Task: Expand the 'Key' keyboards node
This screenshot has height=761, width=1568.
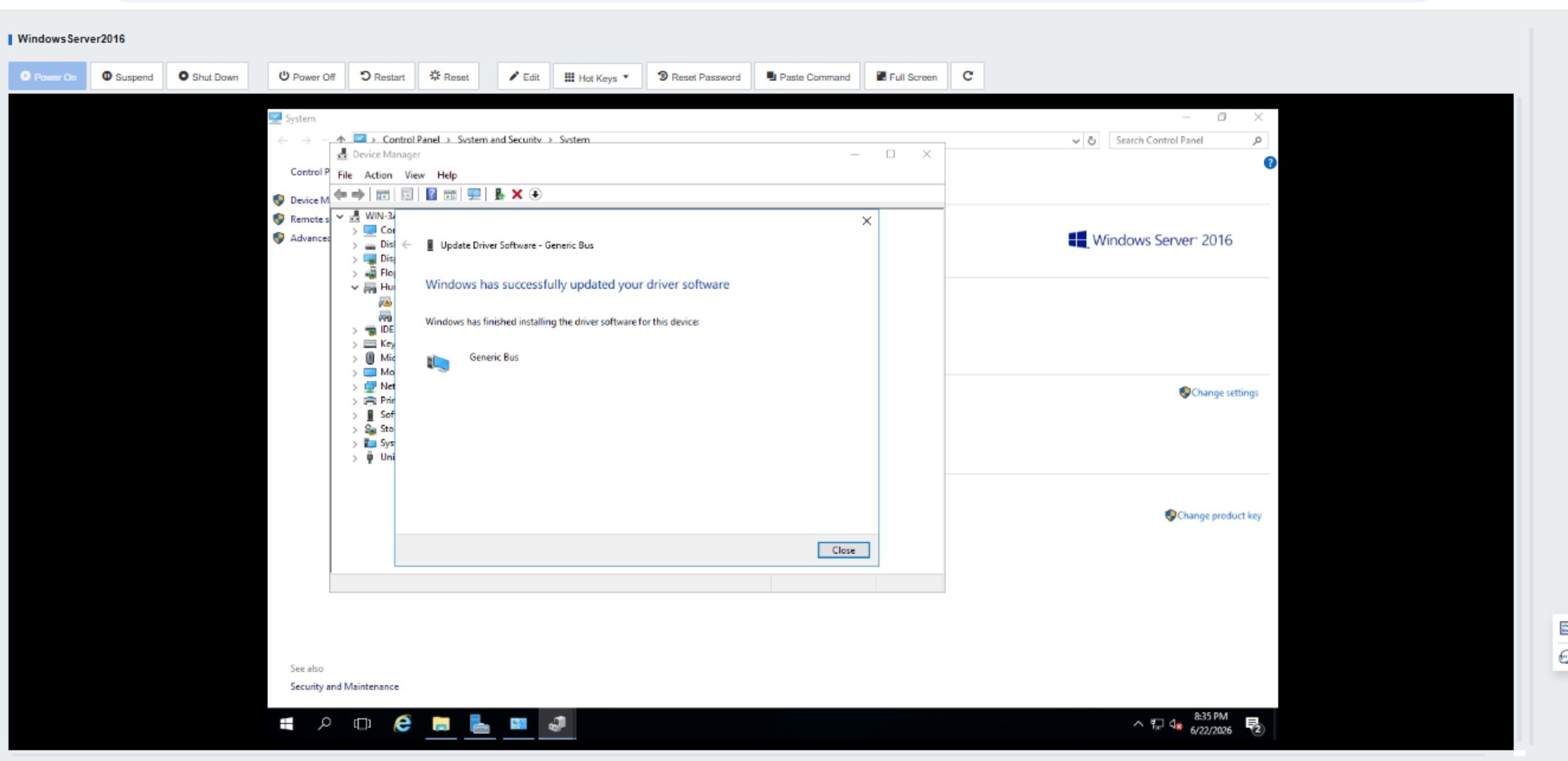Action: [x=355, y=344]
